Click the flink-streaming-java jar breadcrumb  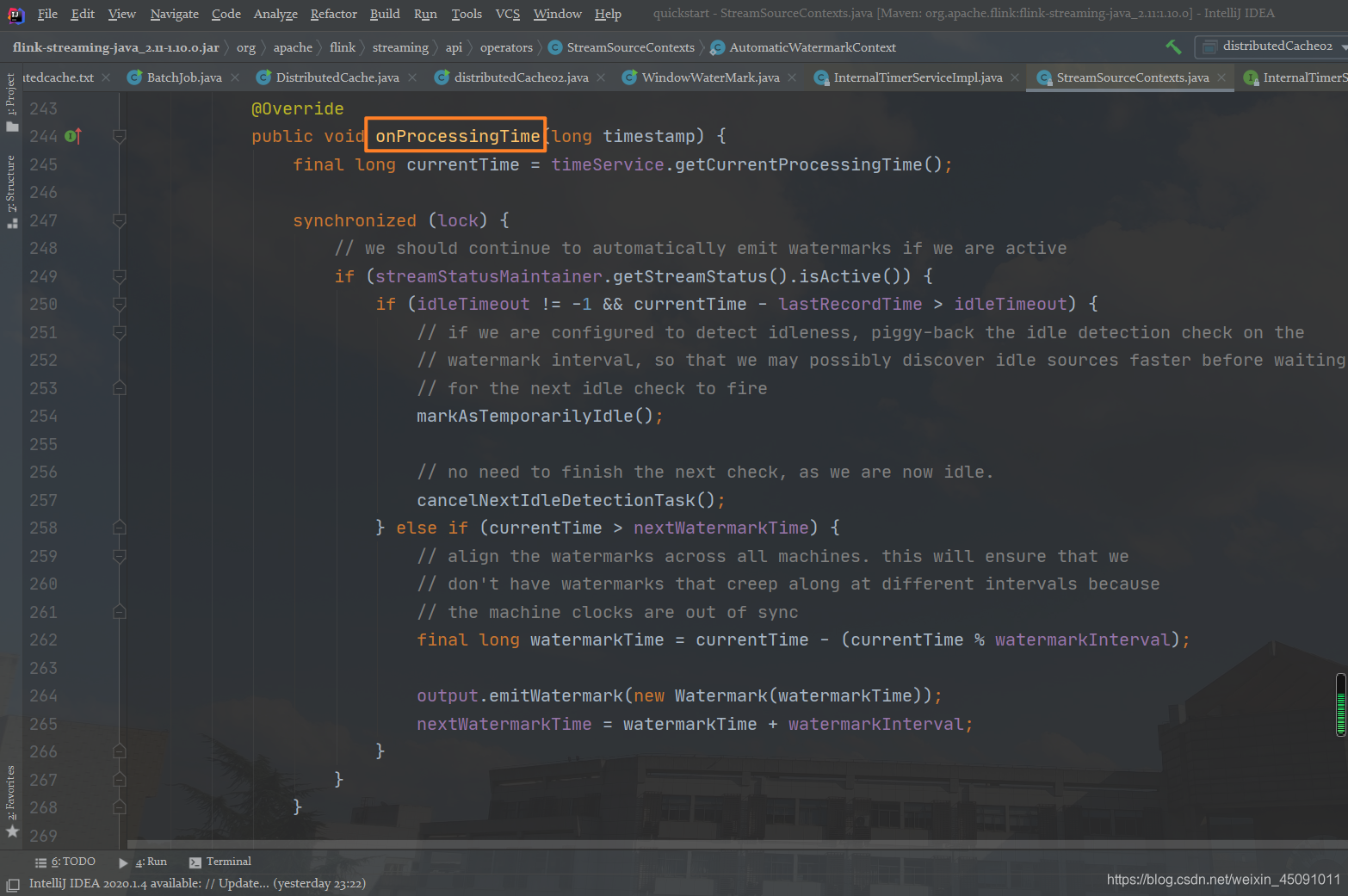tap(115, 47)
